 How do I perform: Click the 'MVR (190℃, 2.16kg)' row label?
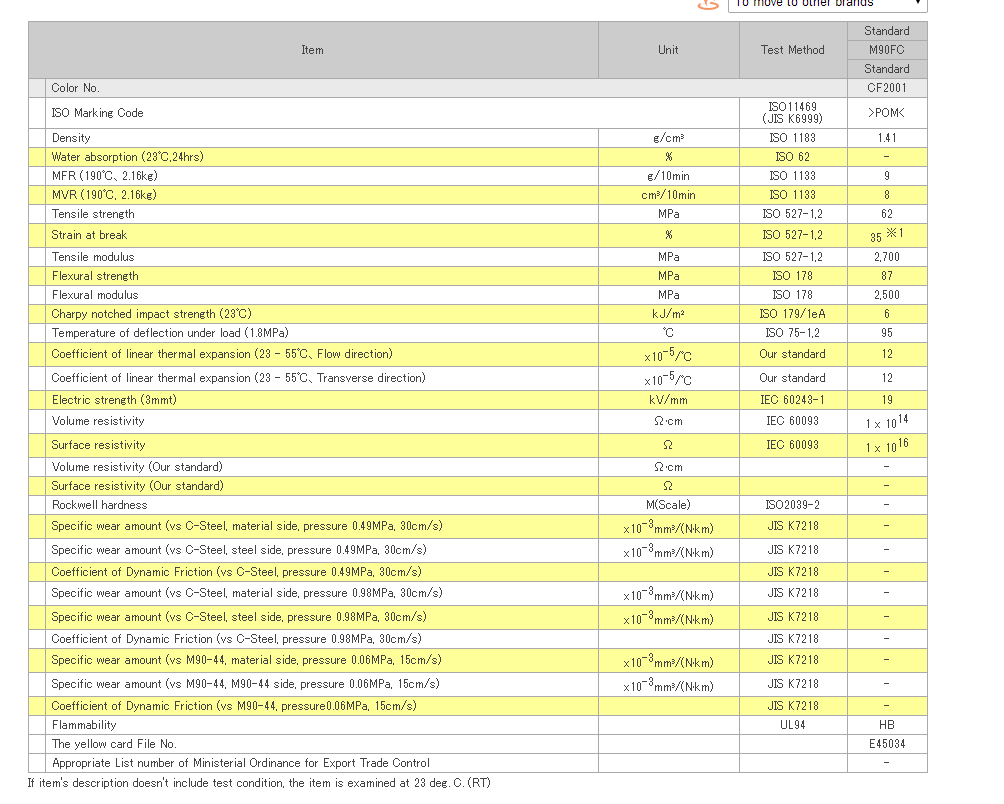tap(104, 195)
